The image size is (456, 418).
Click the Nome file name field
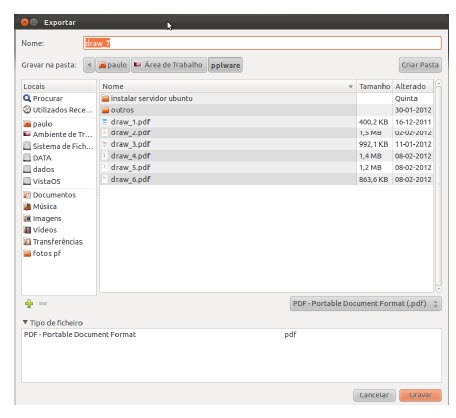(262, 43)
